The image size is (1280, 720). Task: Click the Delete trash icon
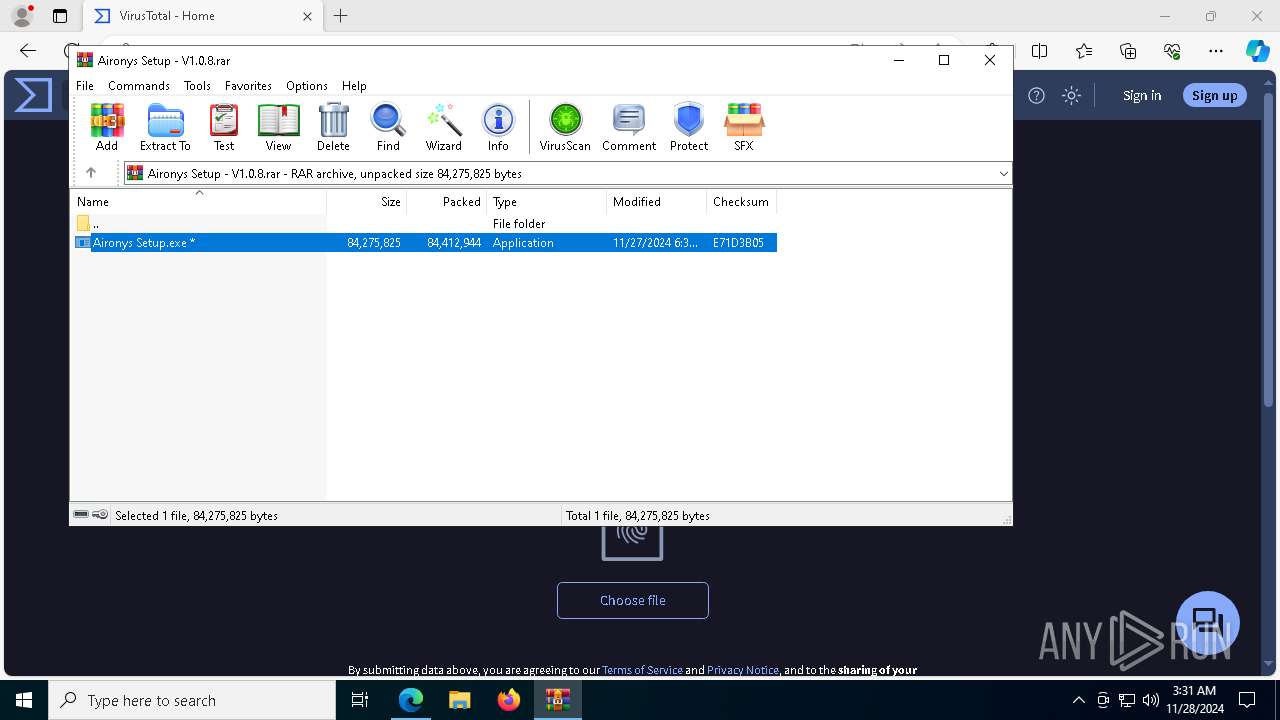click(333, 127)
